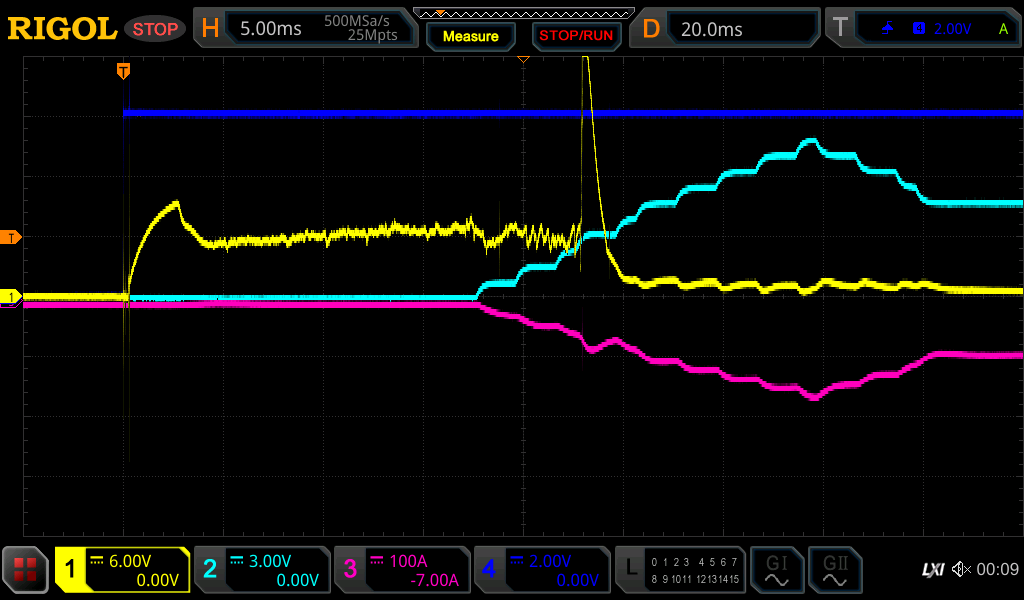The height and width of the screenshot is (600, 1024).
Task: Click the LXI network status icon
Action: tap(932, 570)
